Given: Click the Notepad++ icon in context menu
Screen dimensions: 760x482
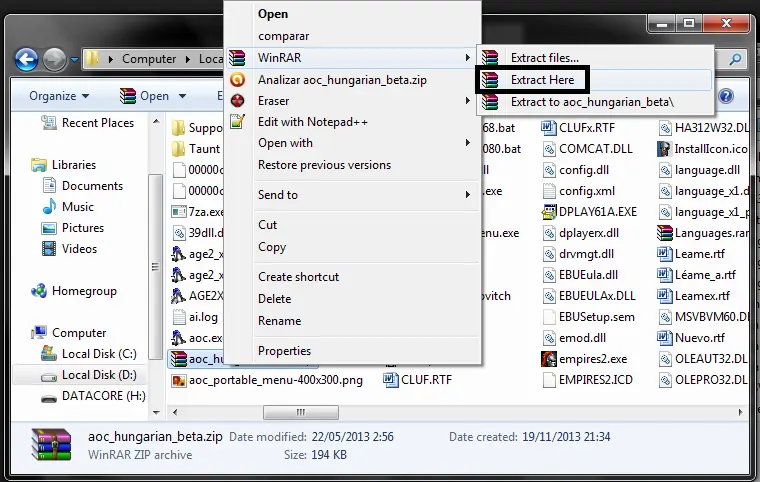Looking at the screenshot, I should [237, 122].
